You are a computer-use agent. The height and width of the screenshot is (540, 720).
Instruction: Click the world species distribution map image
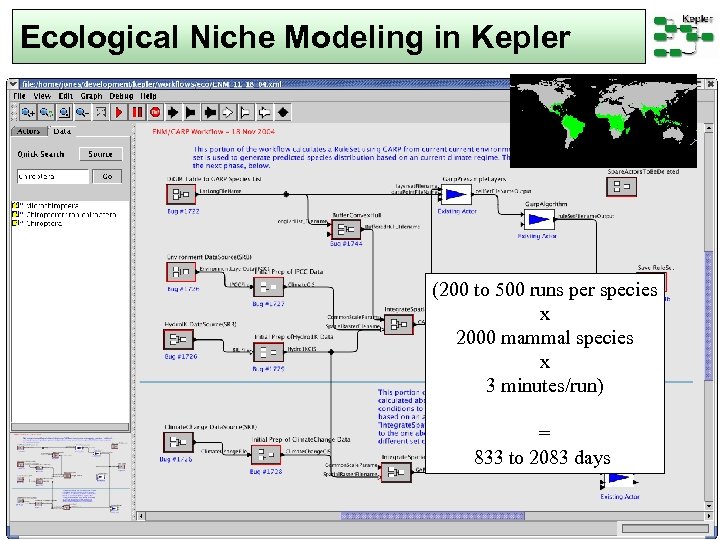603,121
